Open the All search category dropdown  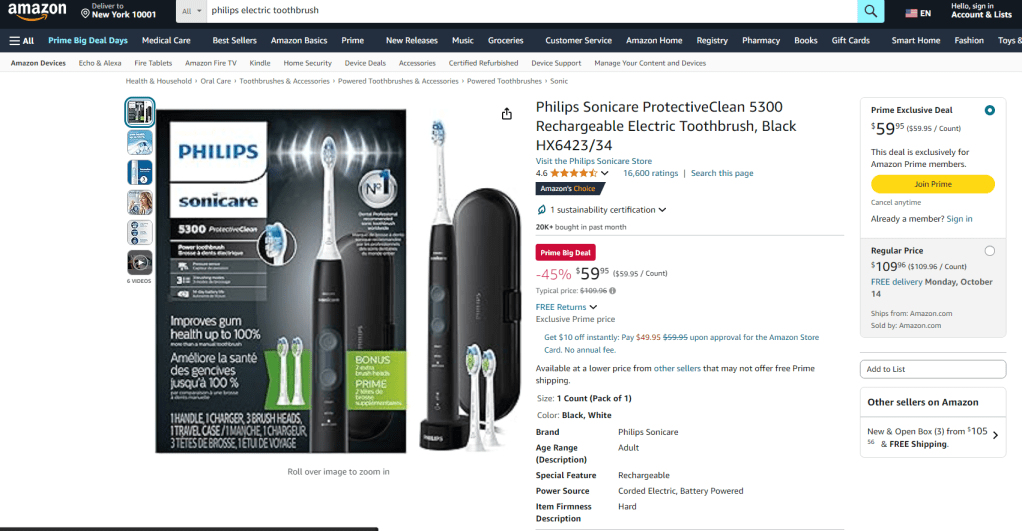tap(192, 11)
